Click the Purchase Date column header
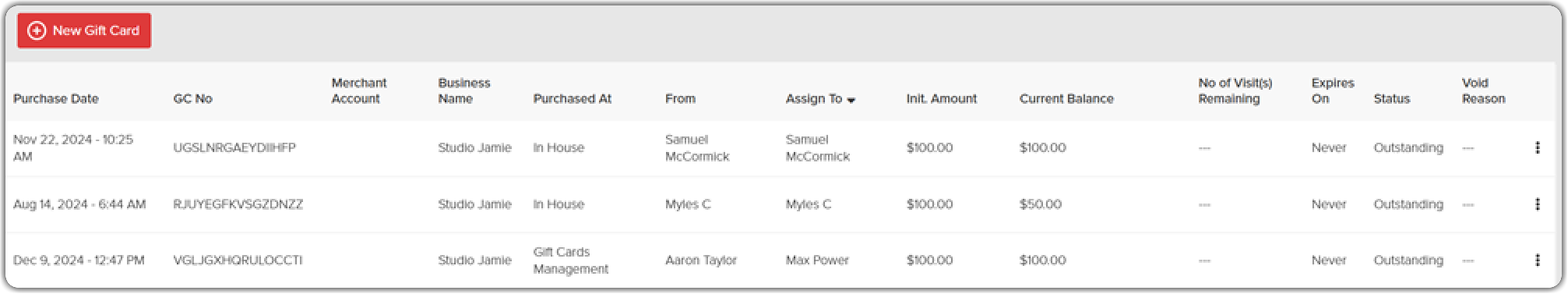The image size is (1568, 294). coord(56,98)
